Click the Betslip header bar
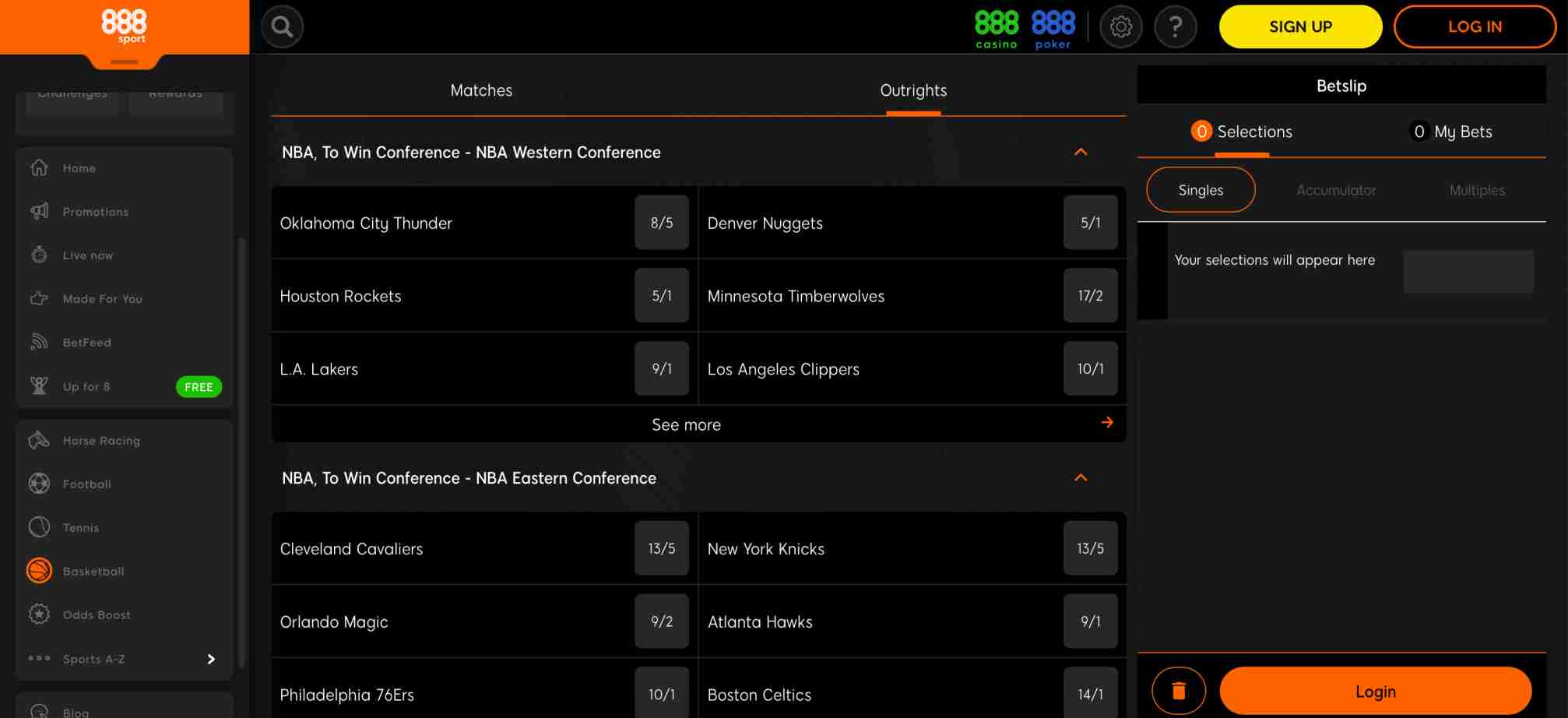1568x718 pixels. (x=1341, y=85)
